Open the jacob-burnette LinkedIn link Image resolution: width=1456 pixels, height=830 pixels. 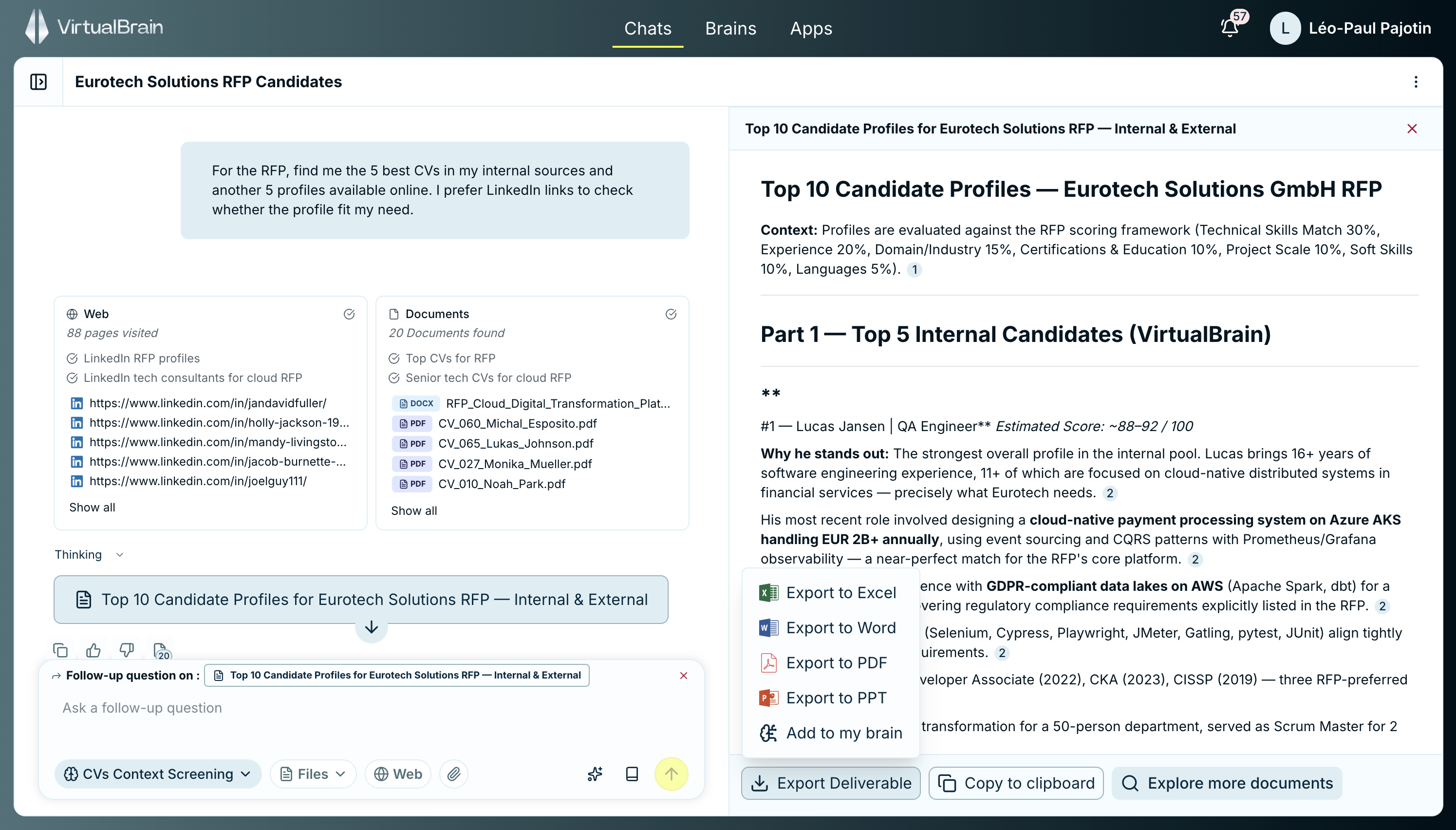pos(218,461)
